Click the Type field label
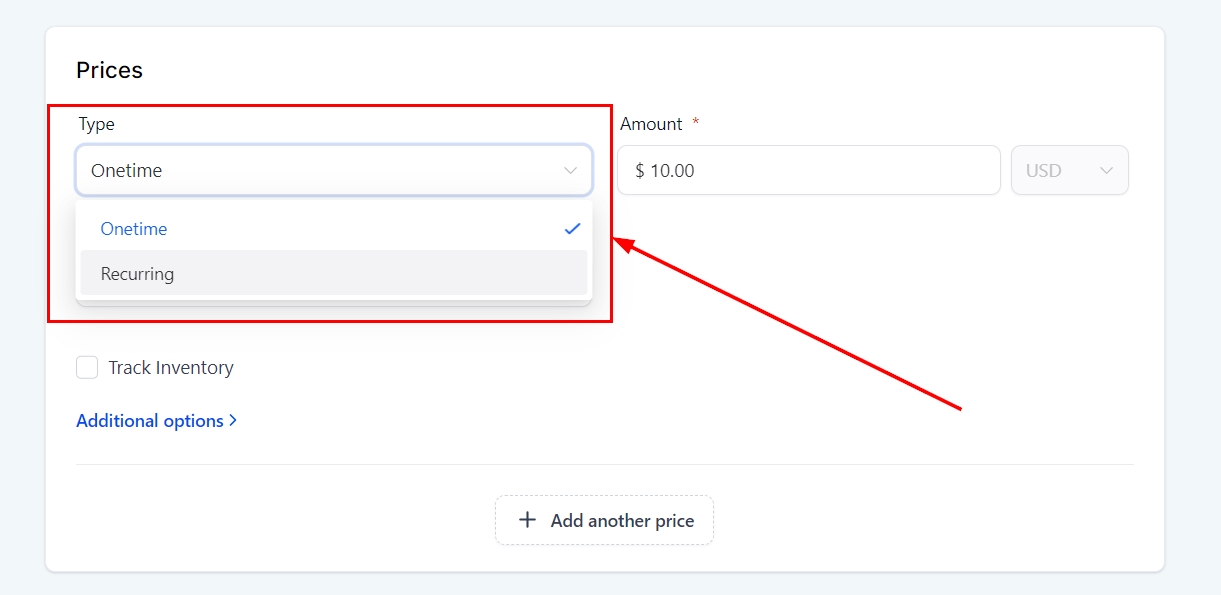Viewport: 1221px width, 595px height. (x=97, y=124)
